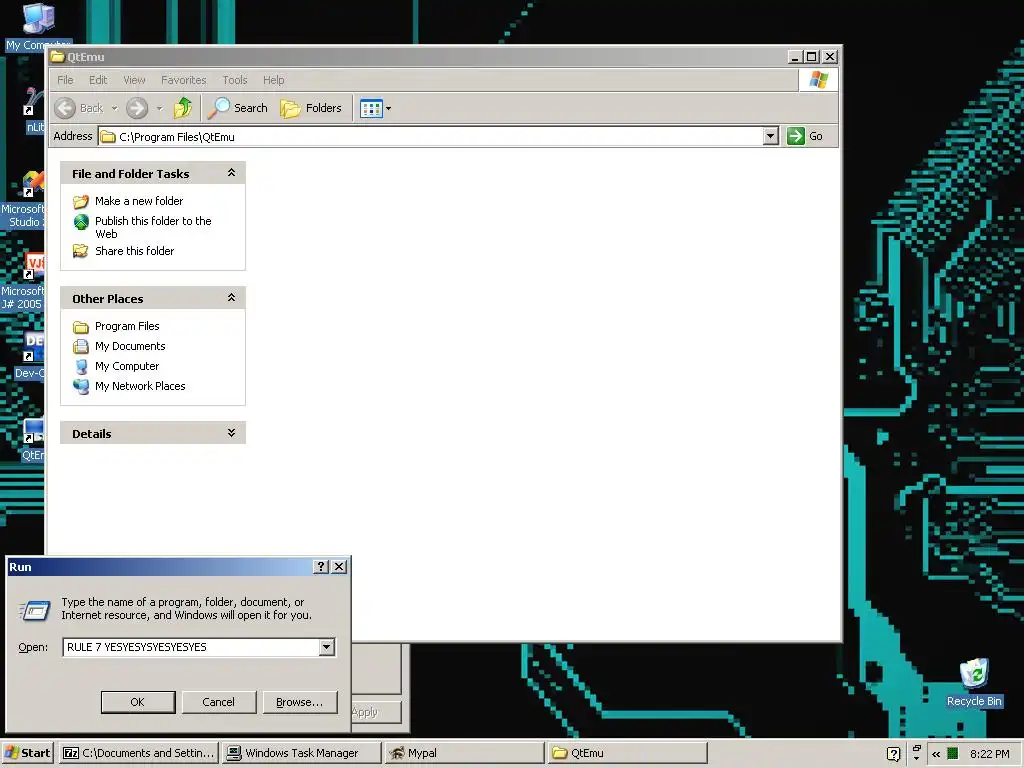This screenshot has height=768, width=1024.
Task: Click the QtEmu taskbar button
Action: click(627, 753)
